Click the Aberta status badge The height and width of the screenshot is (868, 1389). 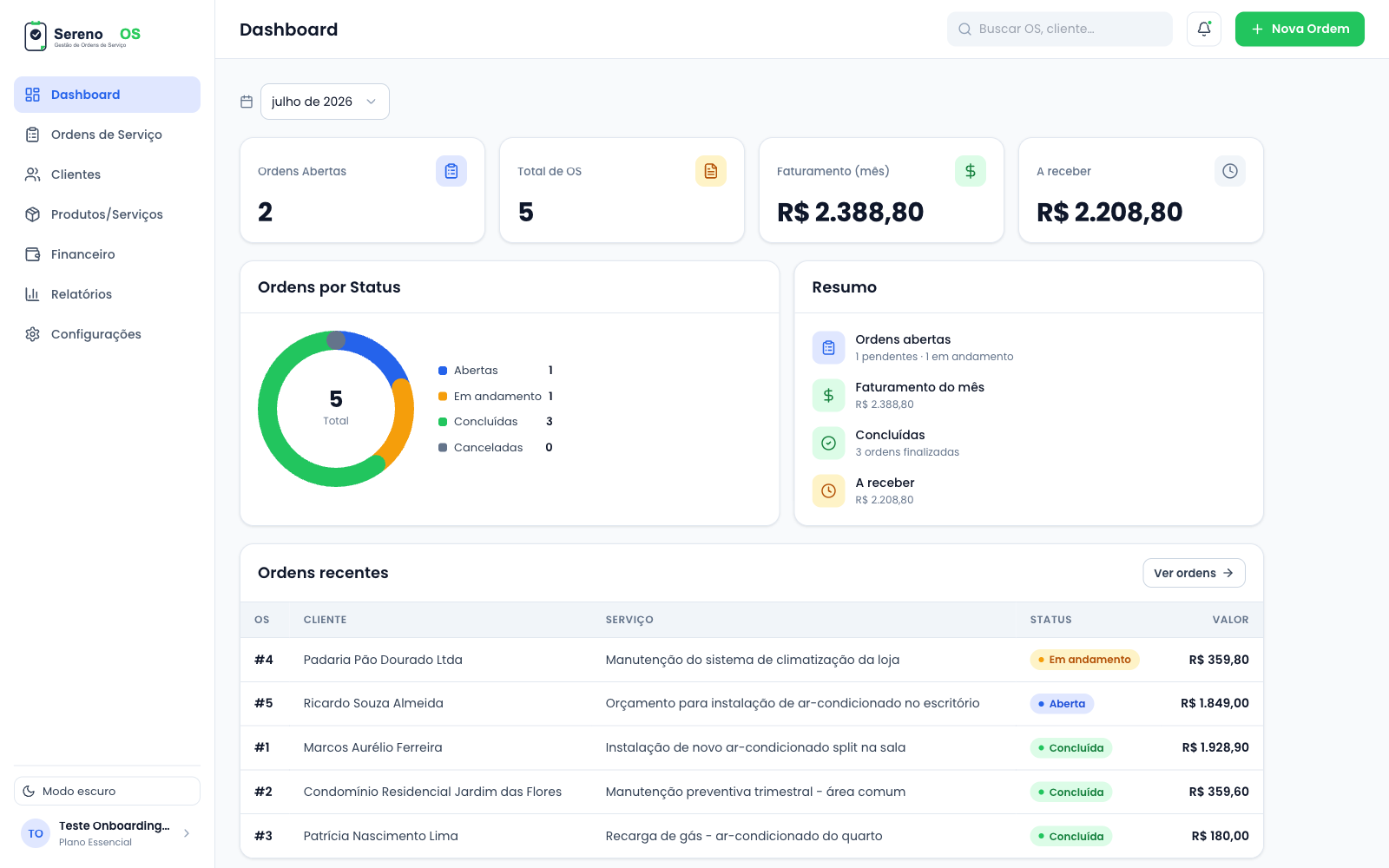pyautogui.click(x=1062, y=704)
